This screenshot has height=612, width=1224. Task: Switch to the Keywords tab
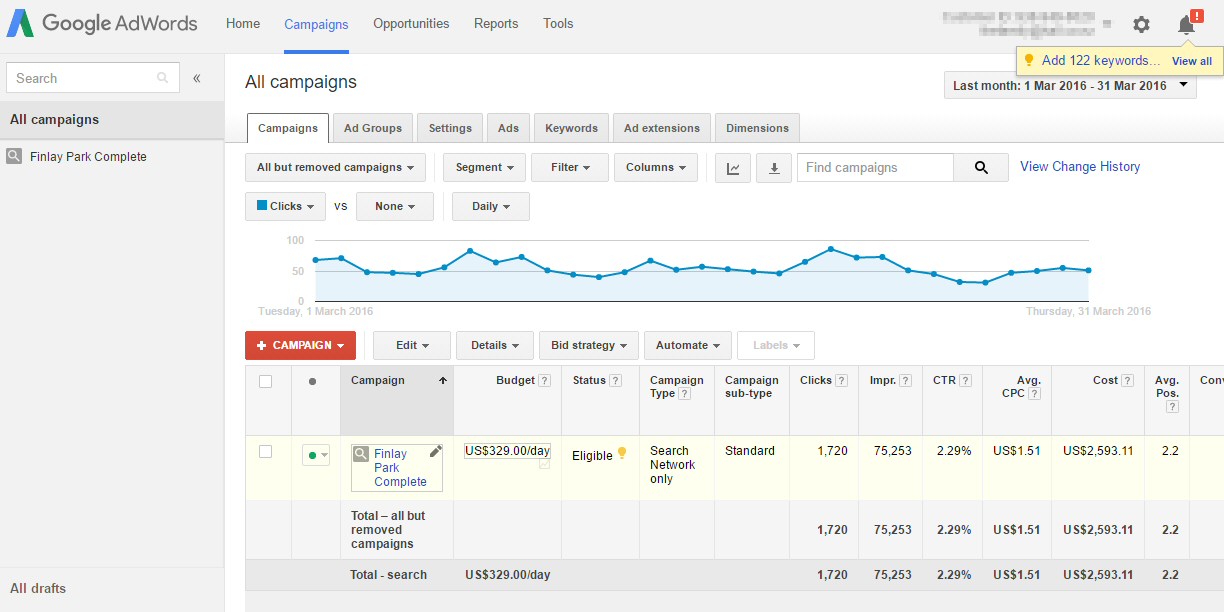point(572,128)
